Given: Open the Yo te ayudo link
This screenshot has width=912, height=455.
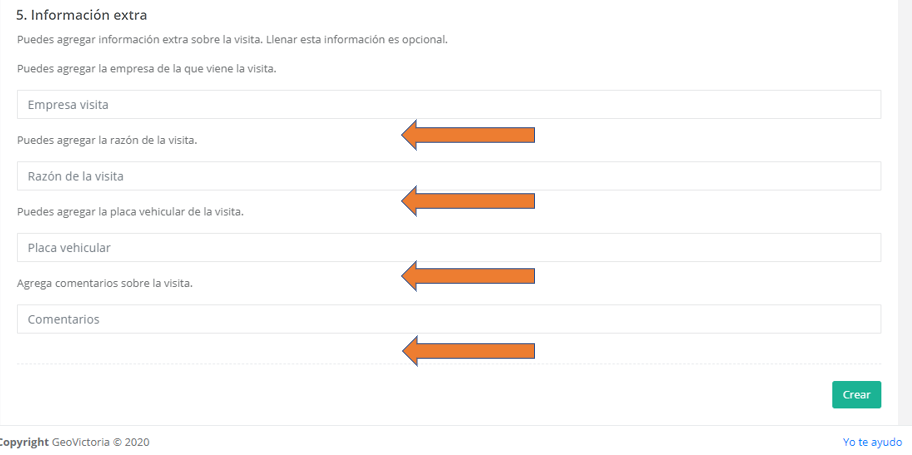Looking at the screenshot, I should click(872, 442).
